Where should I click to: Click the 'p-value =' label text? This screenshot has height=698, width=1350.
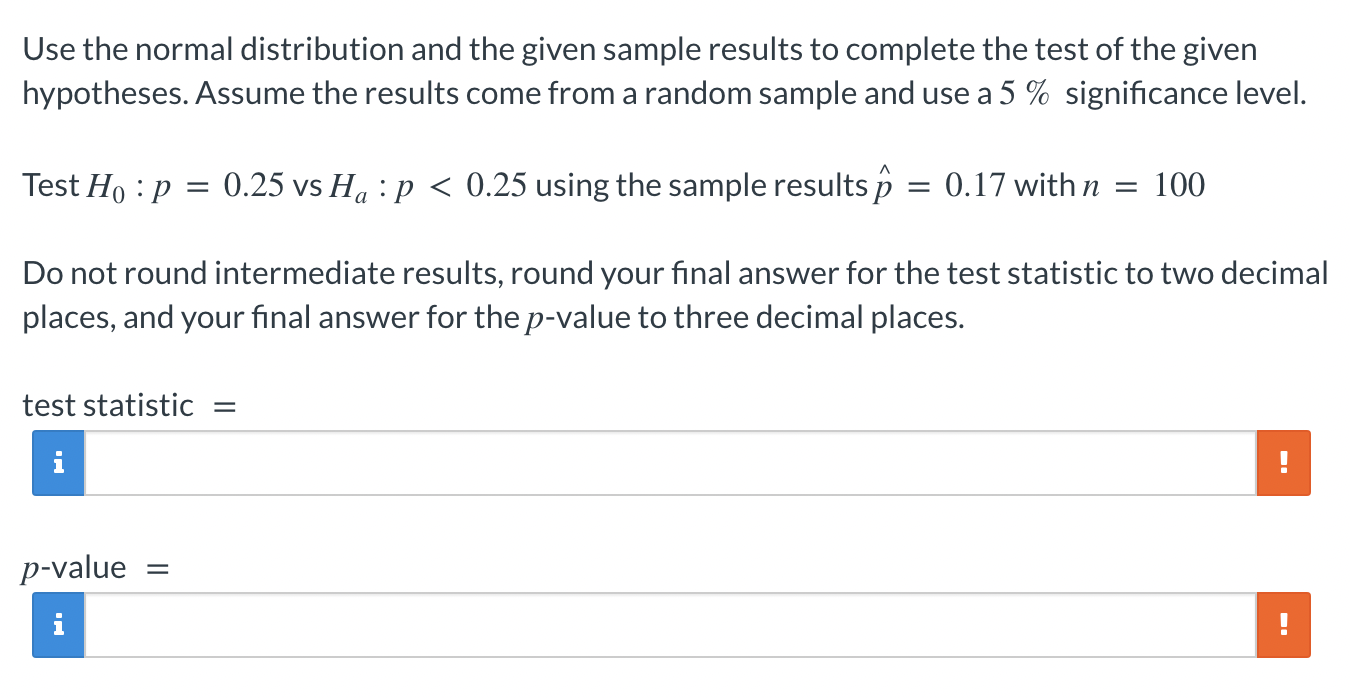(x=95, y=567)
